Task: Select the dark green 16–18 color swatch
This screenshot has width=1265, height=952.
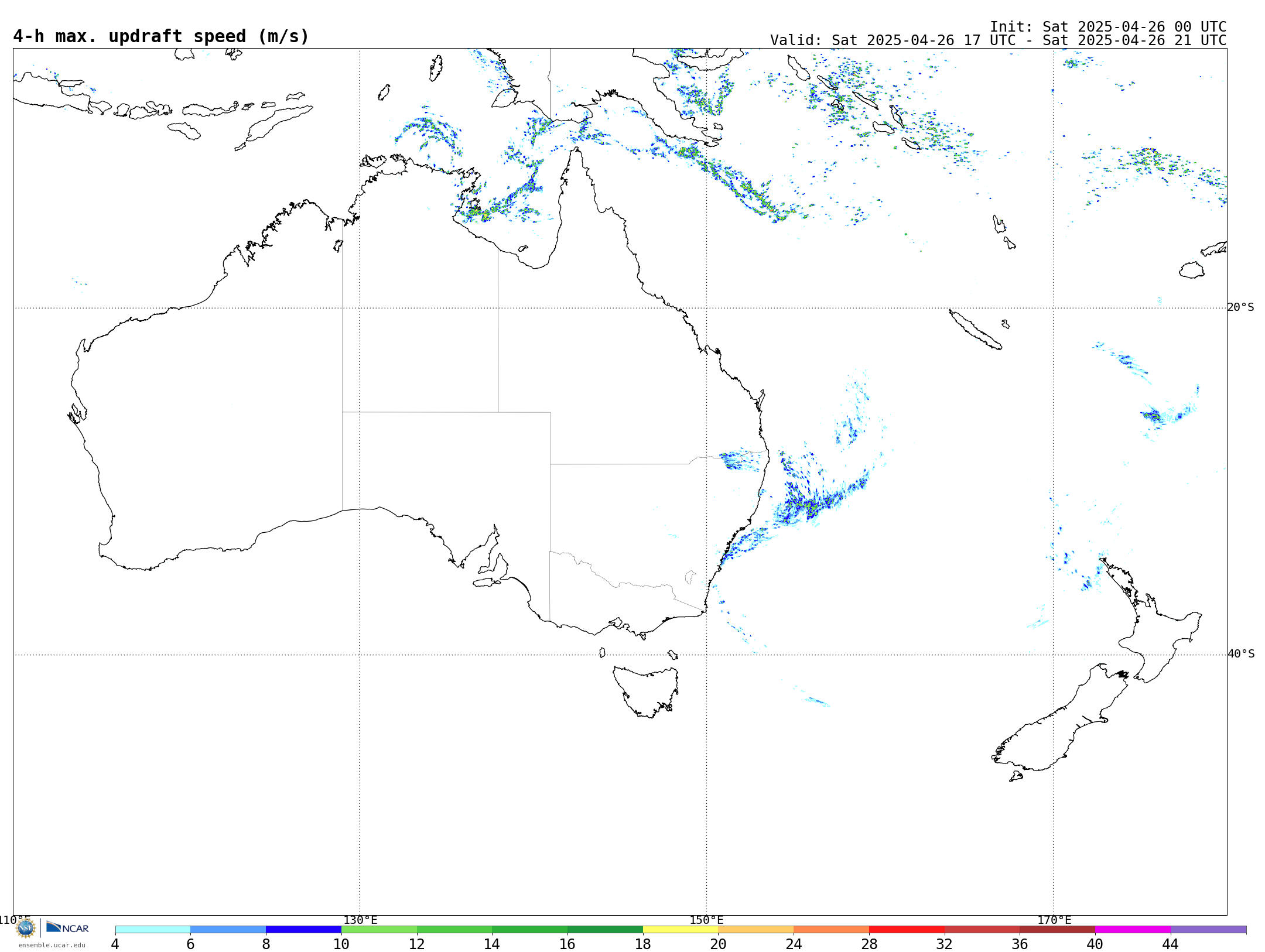Action: pyautogui.click(x=605, y=930)
